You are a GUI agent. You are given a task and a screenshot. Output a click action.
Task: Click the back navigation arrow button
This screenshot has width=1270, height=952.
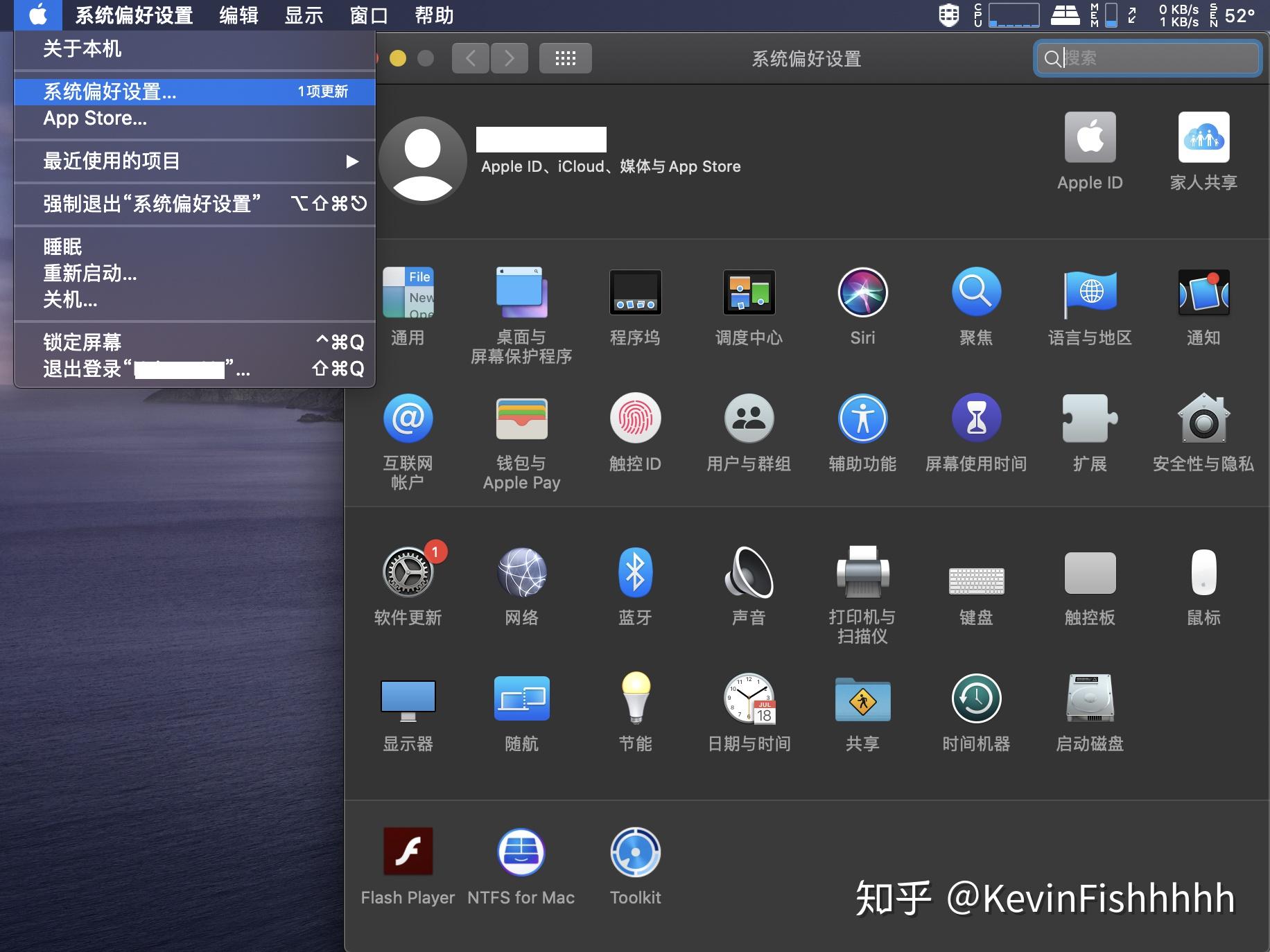[x=471, y=58]
